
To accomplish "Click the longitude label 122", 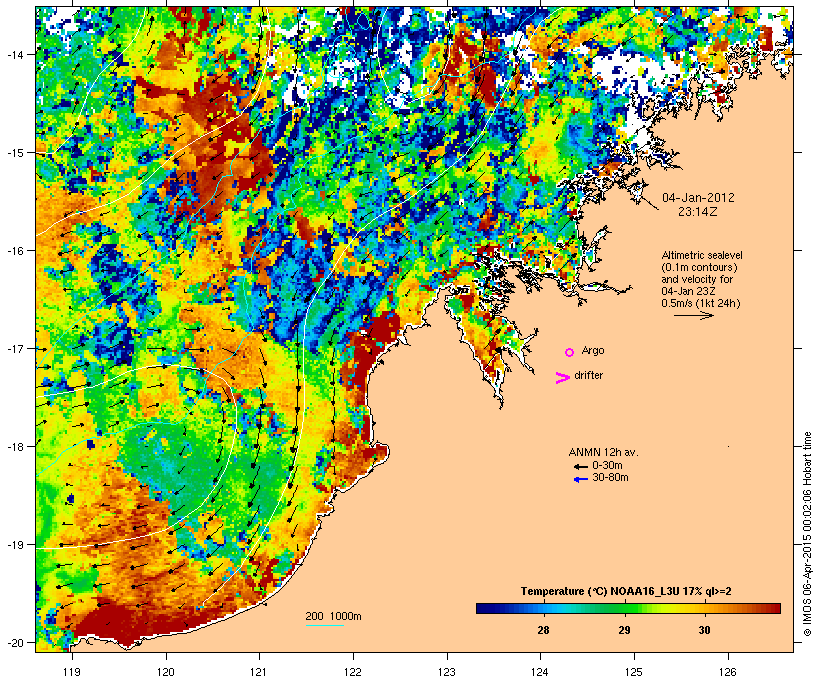I will [x=353, y=672].
